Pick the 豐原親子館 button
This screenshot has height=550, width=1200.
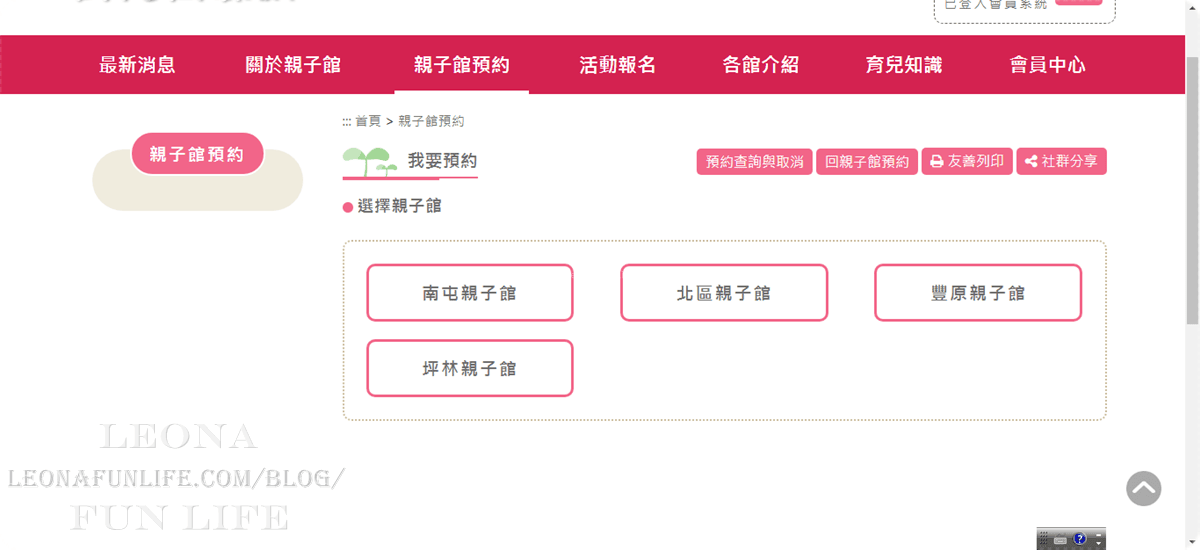[977, 293]
